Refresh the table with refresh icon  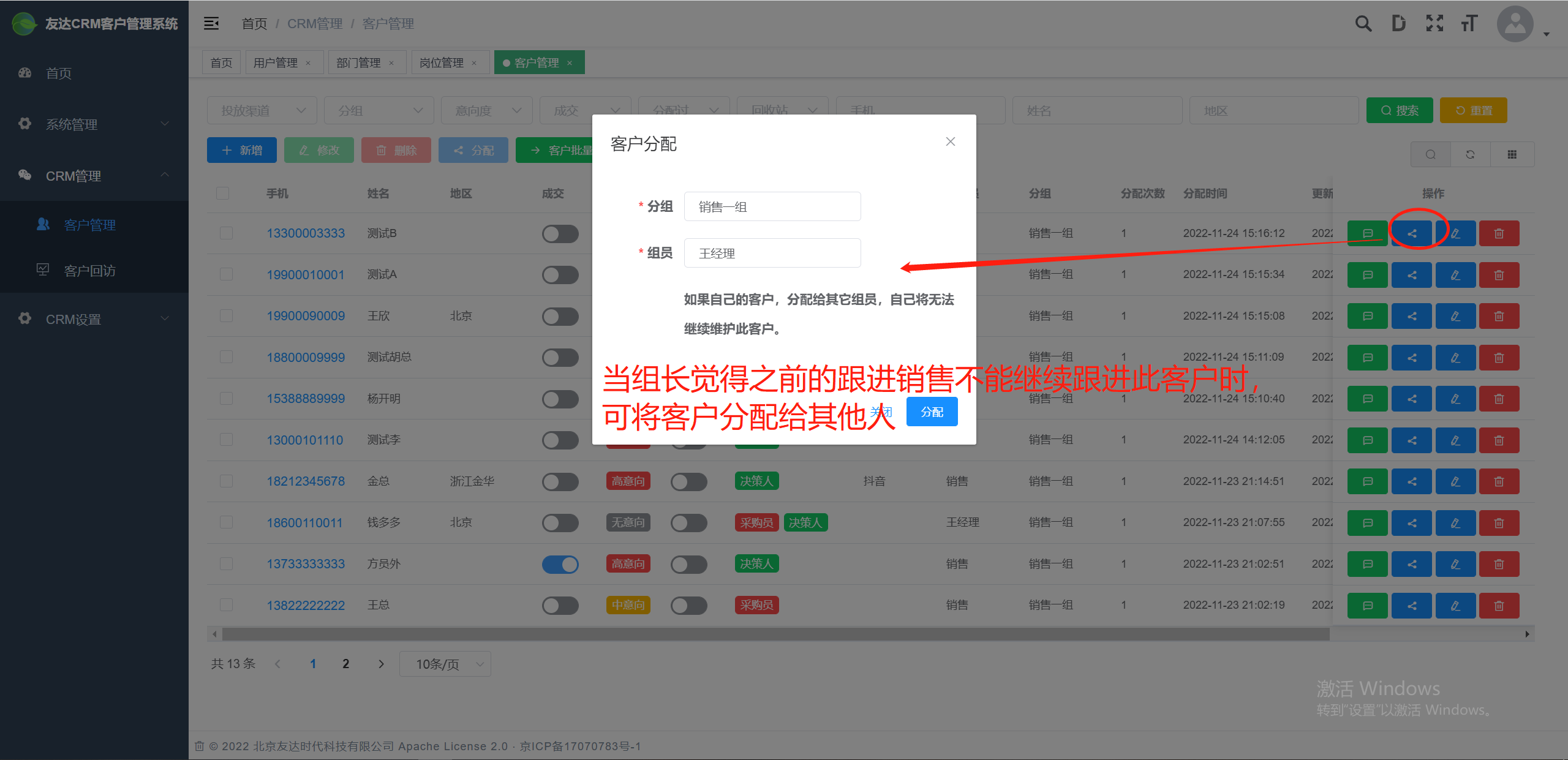click(x=1470, y=154)
